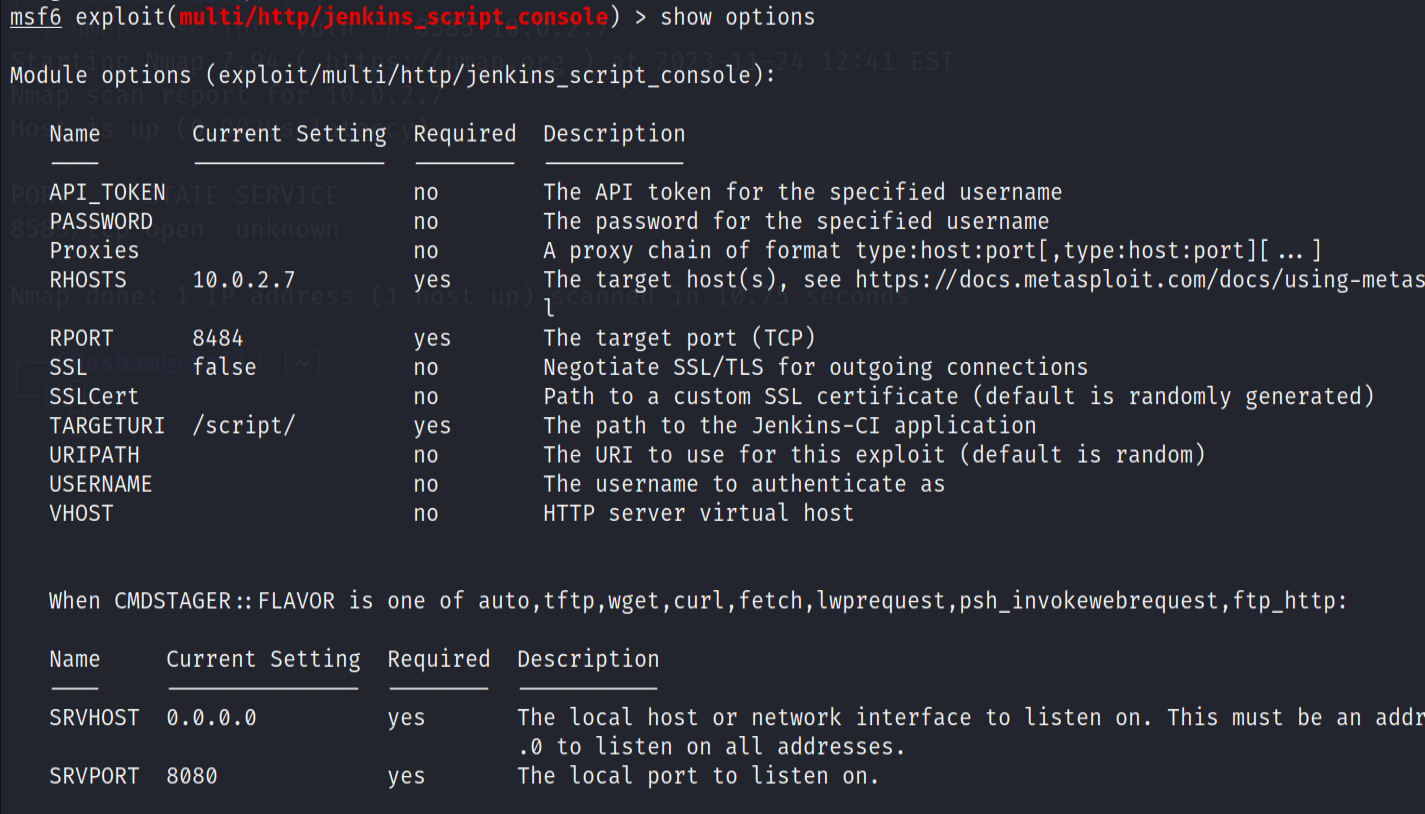Image resolution: width=1425 pixels, height=814 pixels.
Task: Click the 'yes' required value for RHOSTS
Action: pos(432,280)
